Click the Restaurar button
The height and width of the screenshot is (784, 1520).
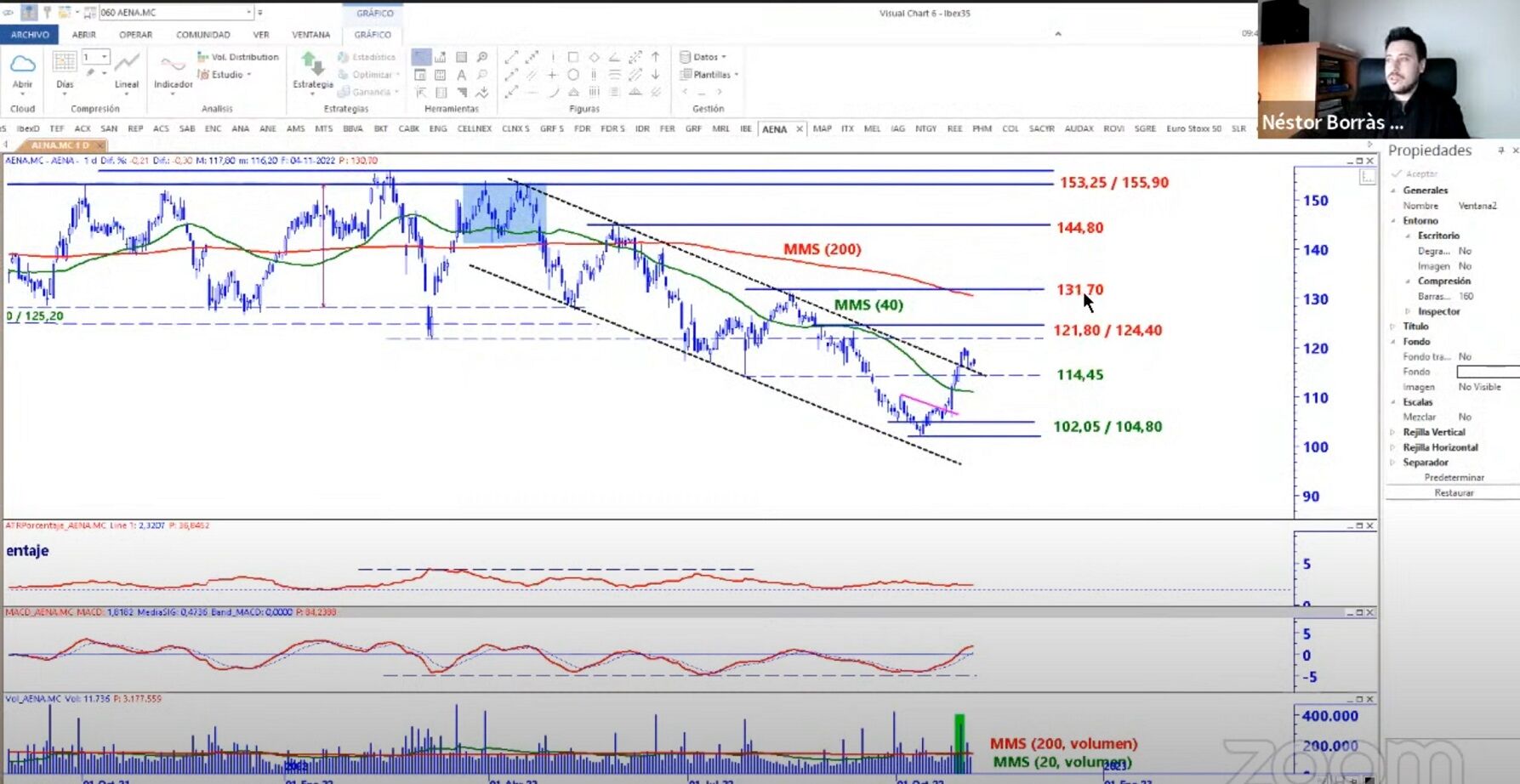coord(1454,493)
